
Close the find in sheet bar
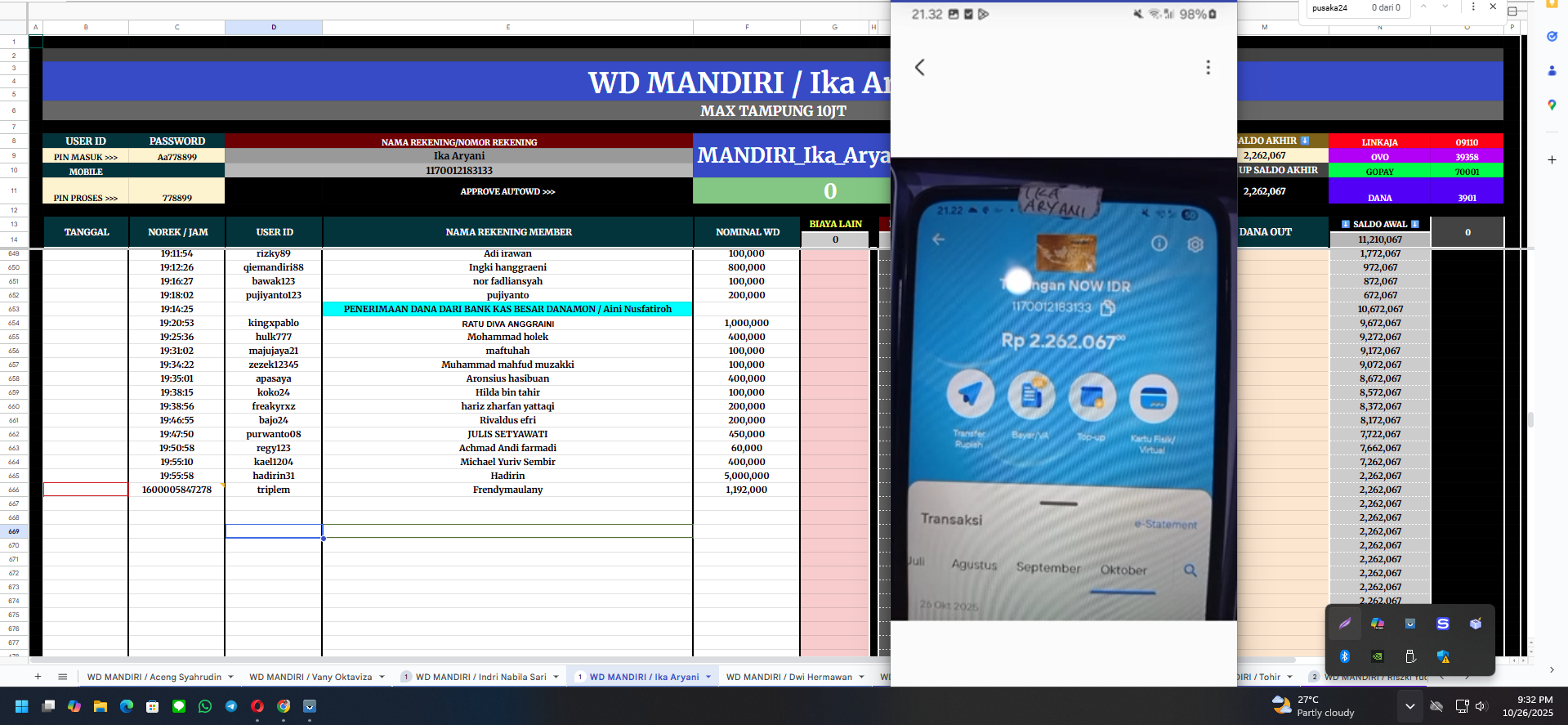pos(1493,7)
